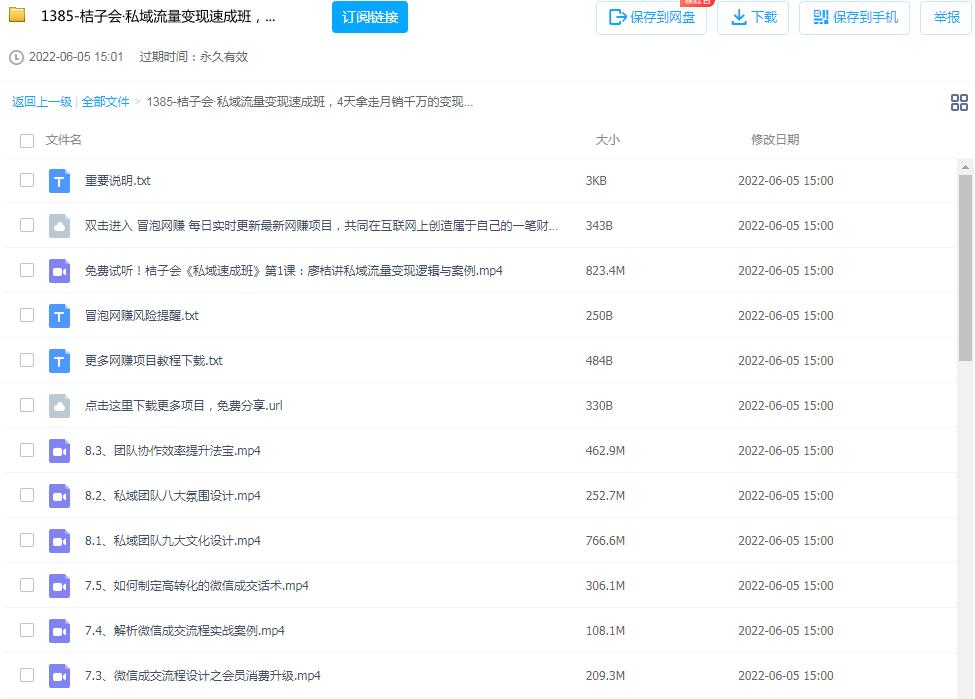Click the scrollbar up arrow
Screen dimensions: 975x699
pyautogui.click(x=965, y=167)
